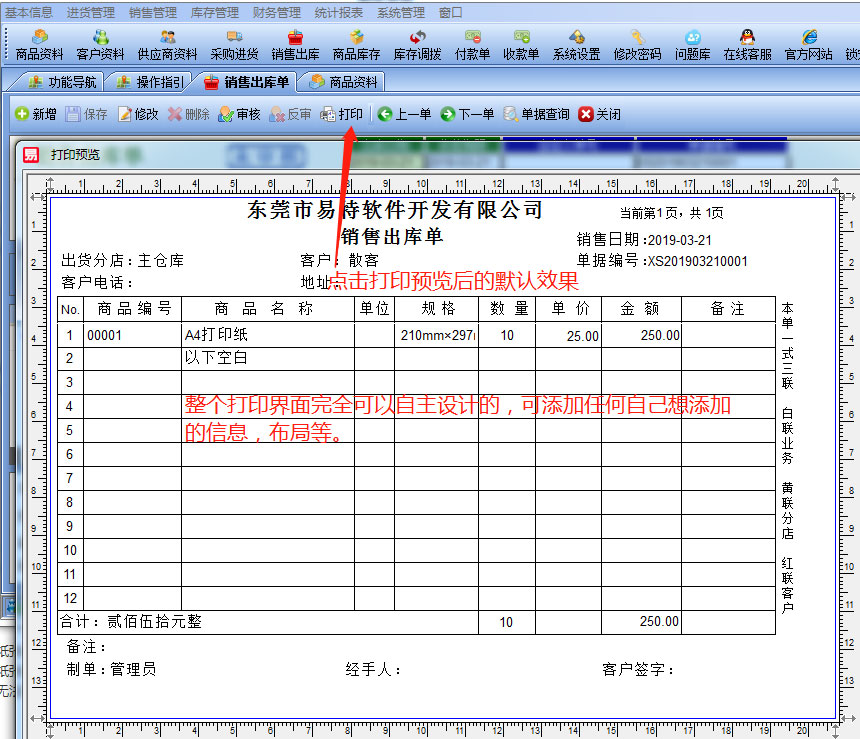Open 系统设置 system settings

[576, 45]
